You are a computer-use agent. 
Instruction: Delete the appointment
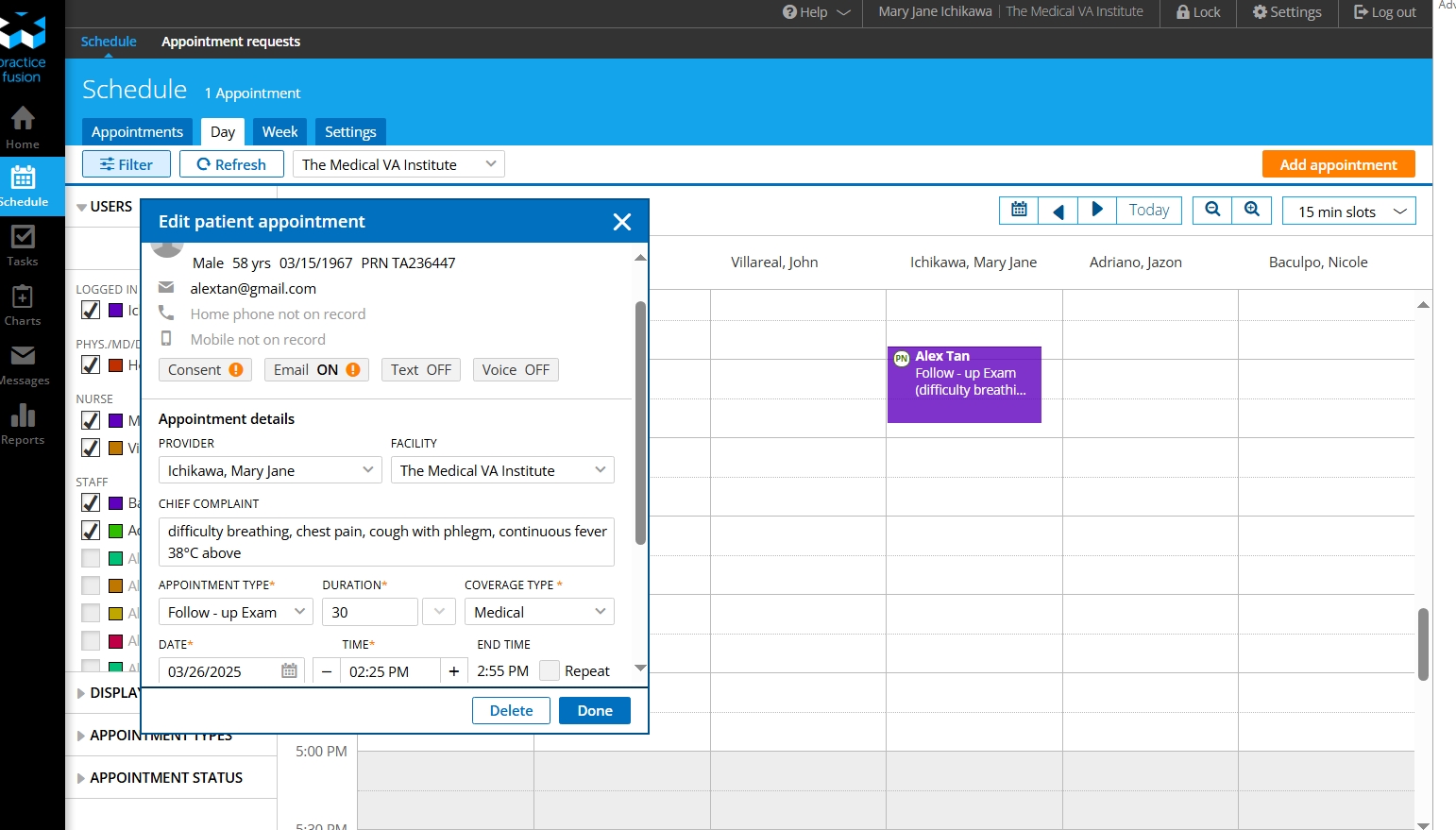(511, 710)
